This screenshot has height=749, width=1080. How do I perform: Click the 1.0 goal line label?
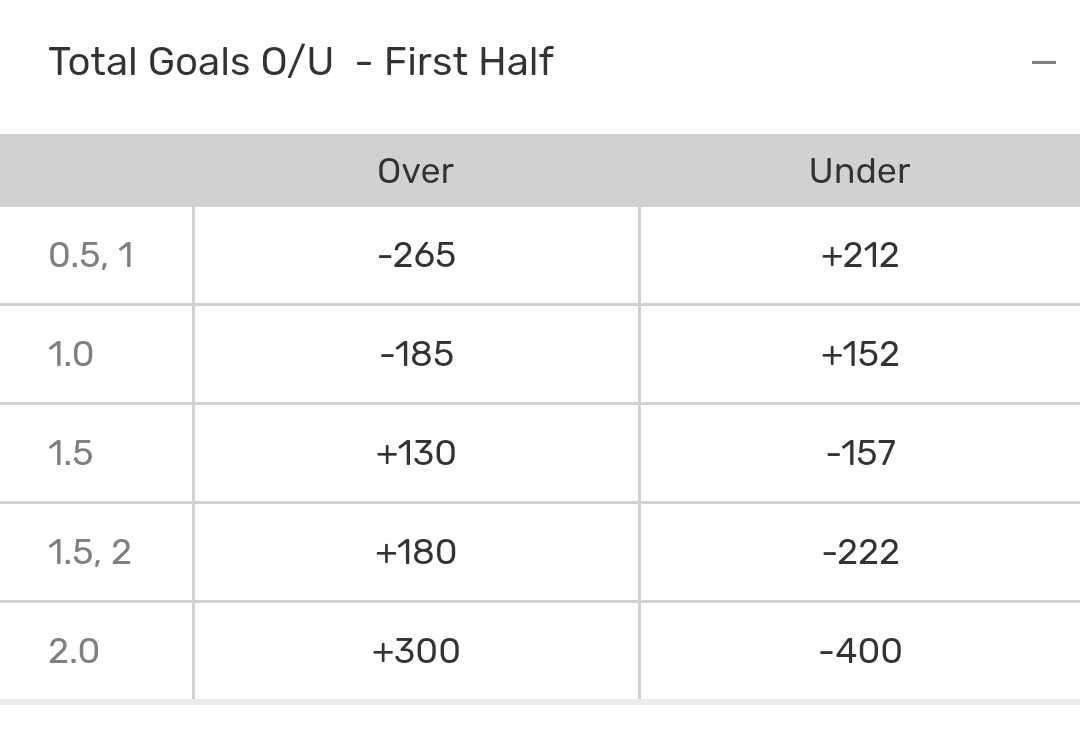[71, 354]
